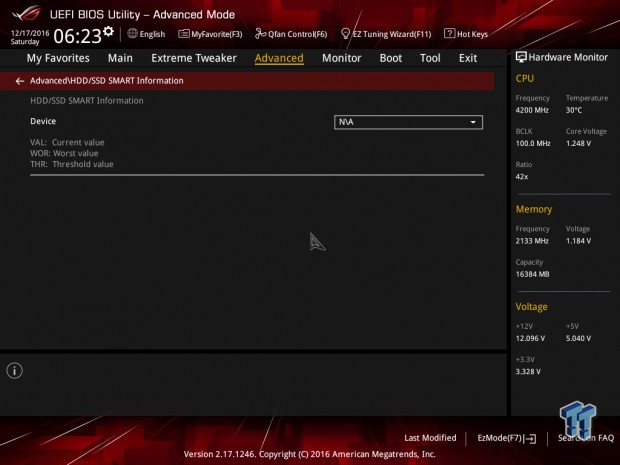The height and width of the screenshot is (465, 620).
Task: Click the back arrow beside Advanced\HDD/SSD SMART Information
Action: pyautogui.click(x=20, y=81)
